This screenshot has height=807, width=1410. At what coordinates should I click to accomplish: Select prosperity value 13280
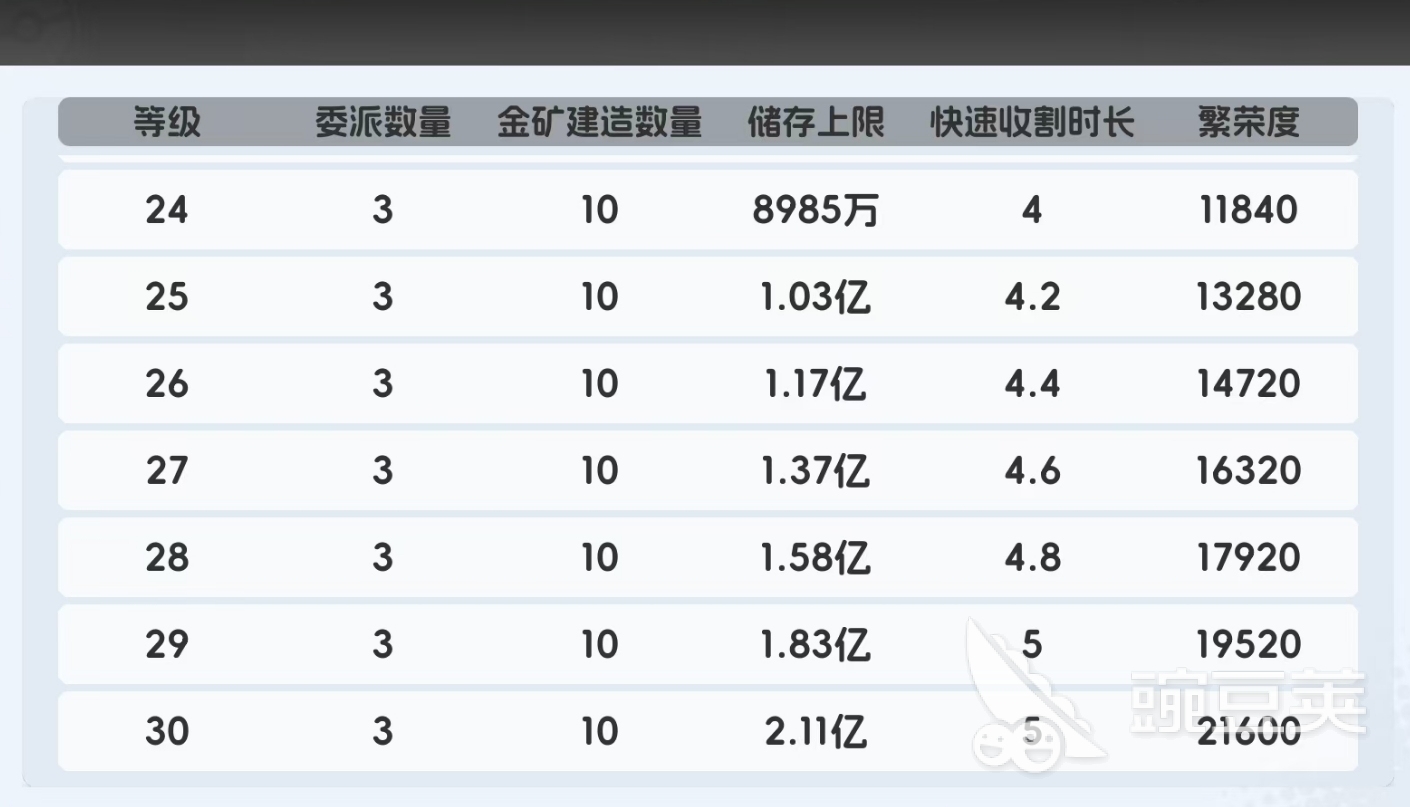(x=1249, y=297)
